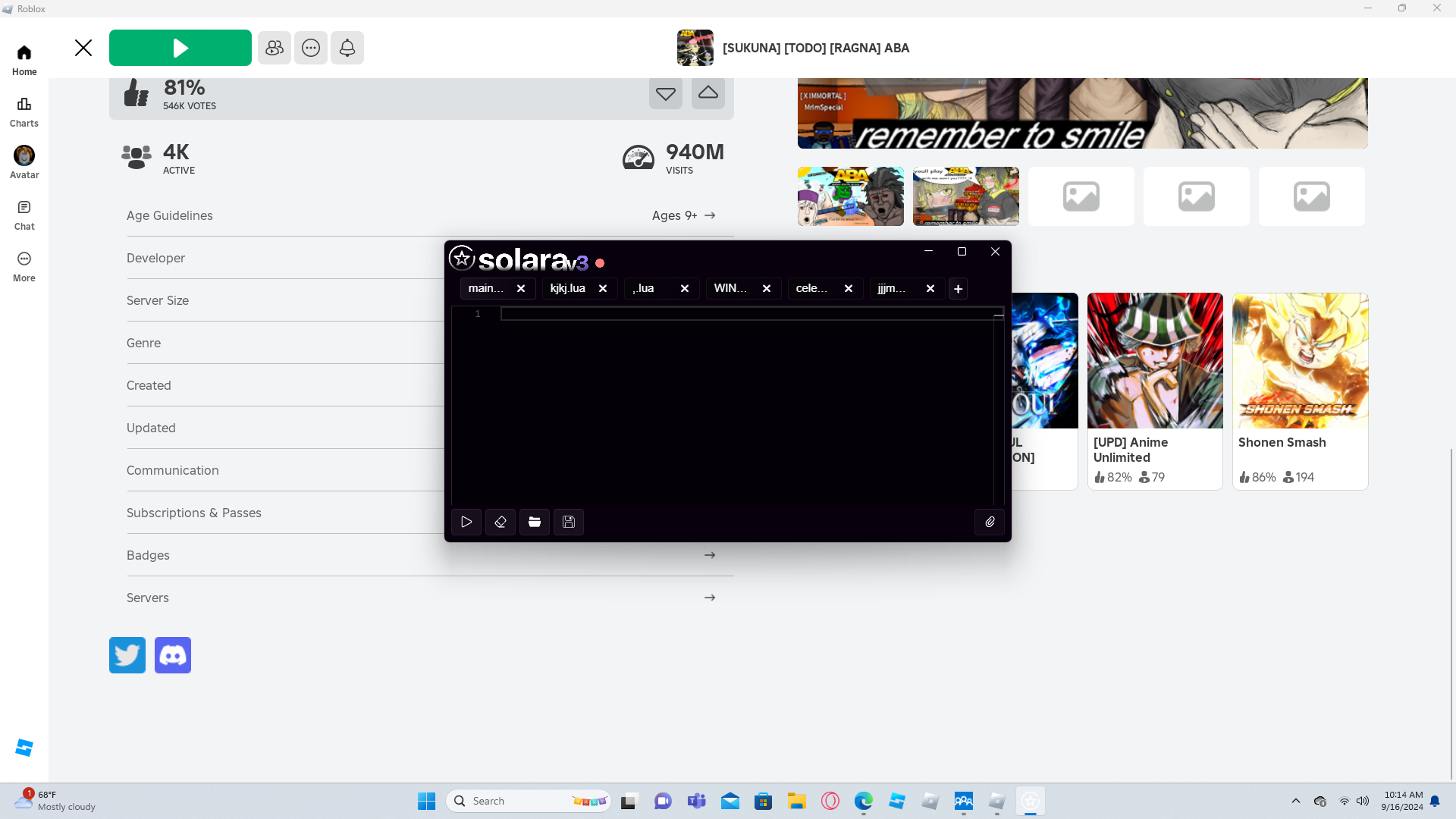Screen dimensions: 1456x819
Task: Click the attach paperclip icon in Solara
Action: [x=990, y=522]
